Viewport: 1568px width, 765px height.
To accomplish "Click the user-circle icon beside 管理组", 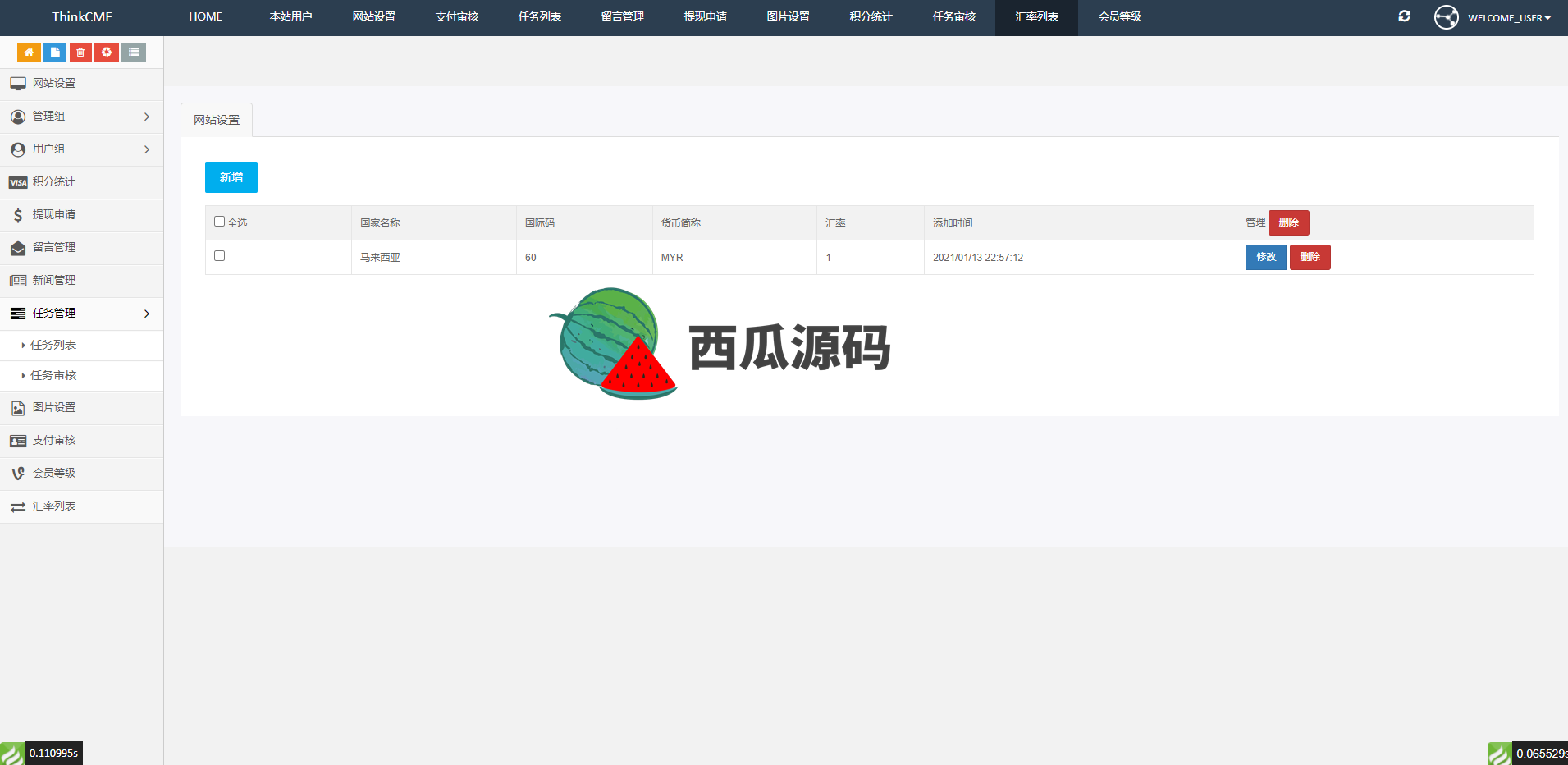I will pos(18,117).
